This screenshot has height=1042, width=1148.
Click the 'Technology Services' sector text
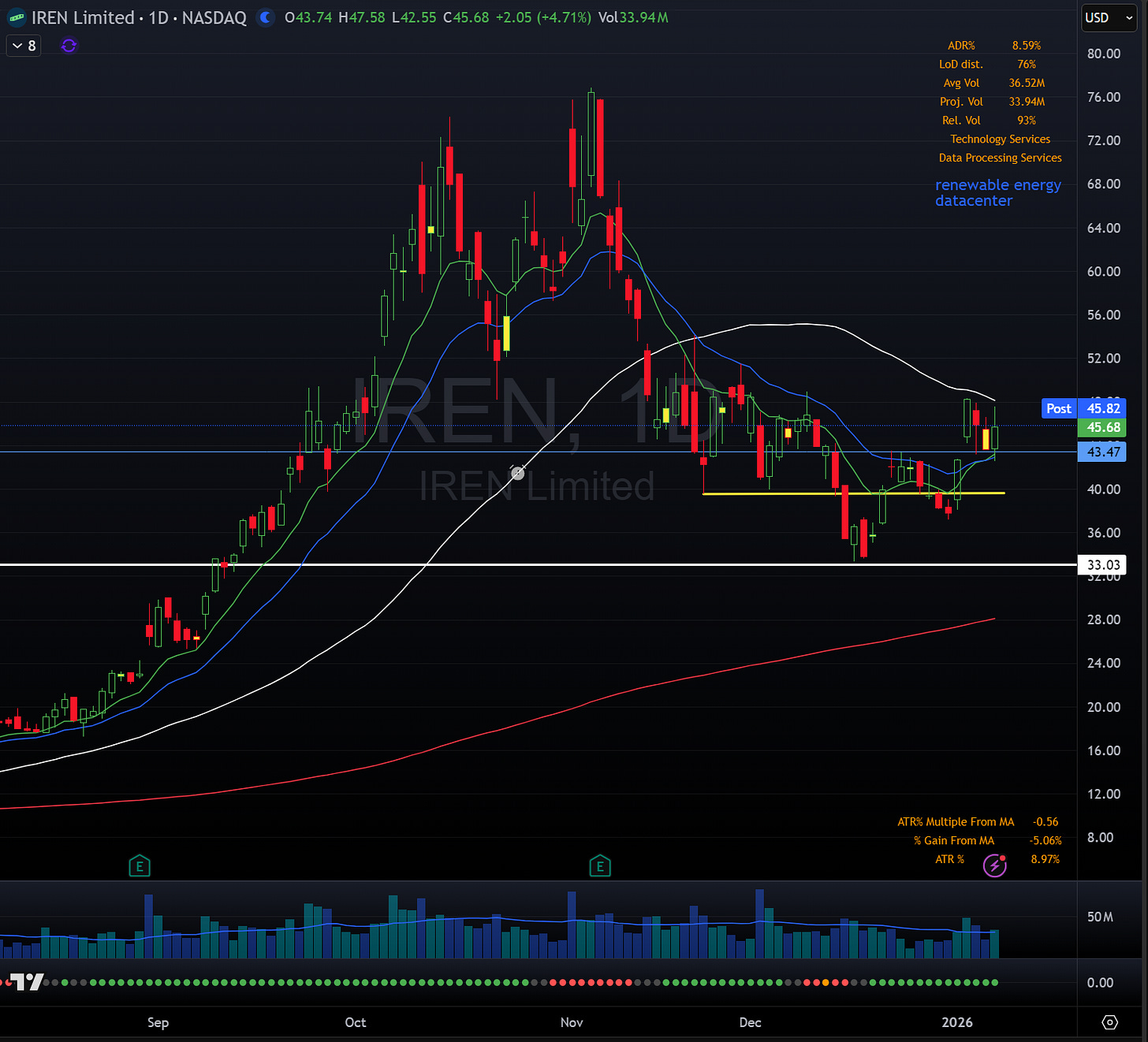(1000, 139)
